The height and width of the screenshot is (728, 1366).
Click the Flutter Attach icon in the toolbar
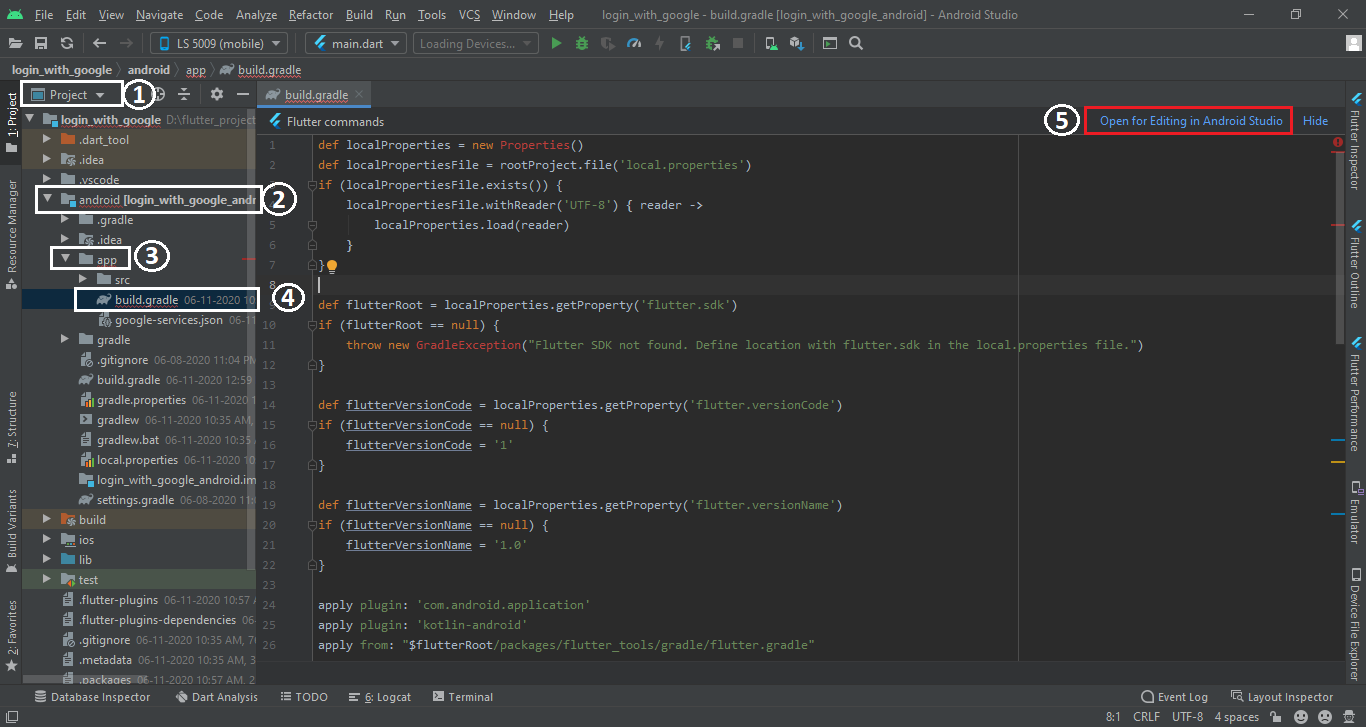tap(685, 43)
